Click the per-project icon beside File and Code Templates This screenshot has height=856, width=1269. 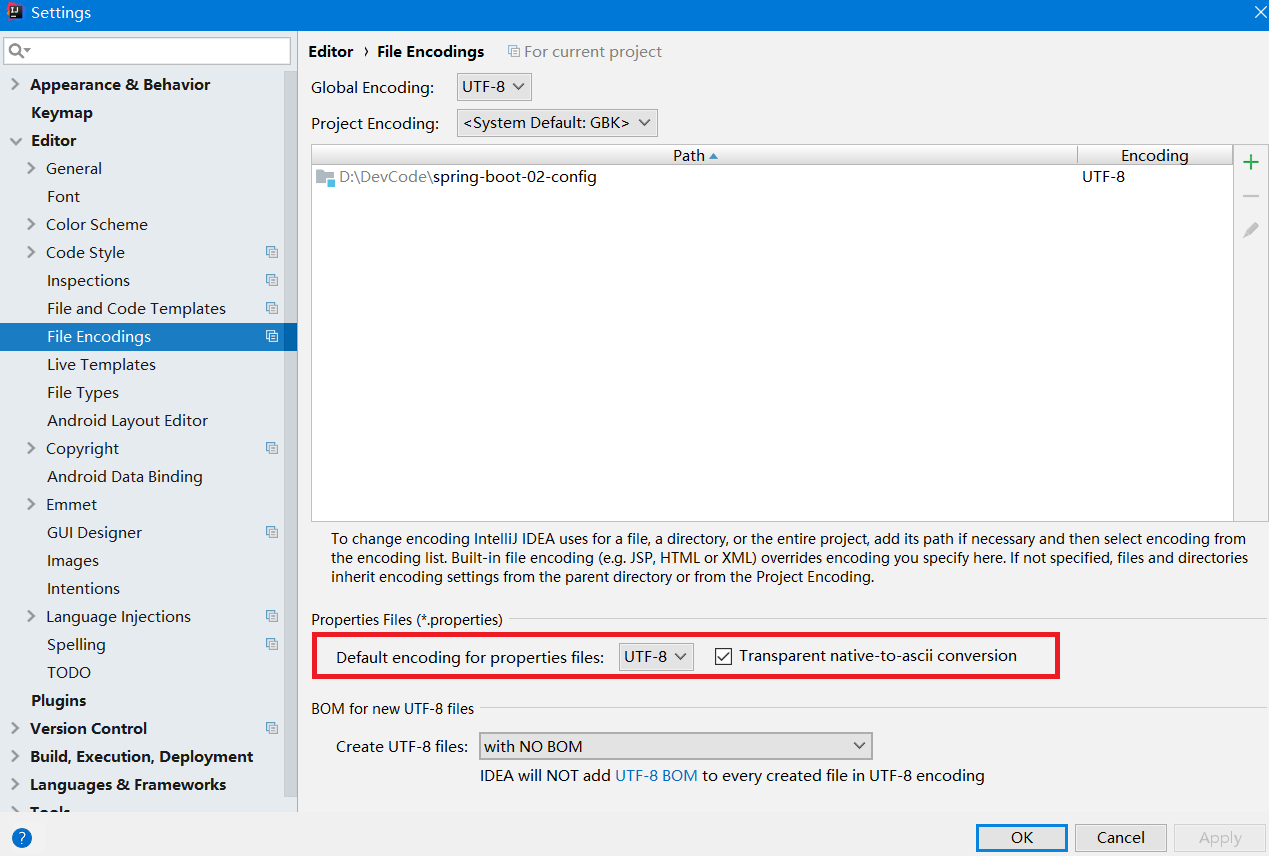272,309
